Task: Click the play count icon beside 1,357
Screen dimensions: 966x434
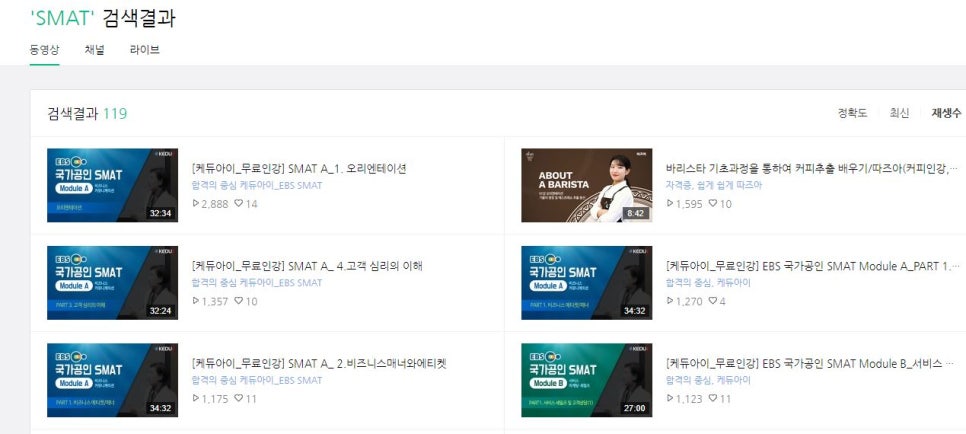Action: point(196,301)
